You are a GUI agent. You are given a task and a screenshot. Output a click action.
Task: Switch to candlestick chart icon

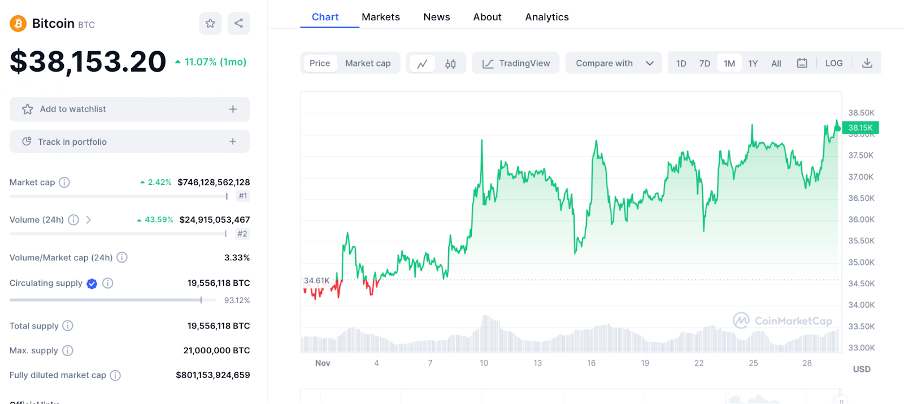click(x=451, y=63)
